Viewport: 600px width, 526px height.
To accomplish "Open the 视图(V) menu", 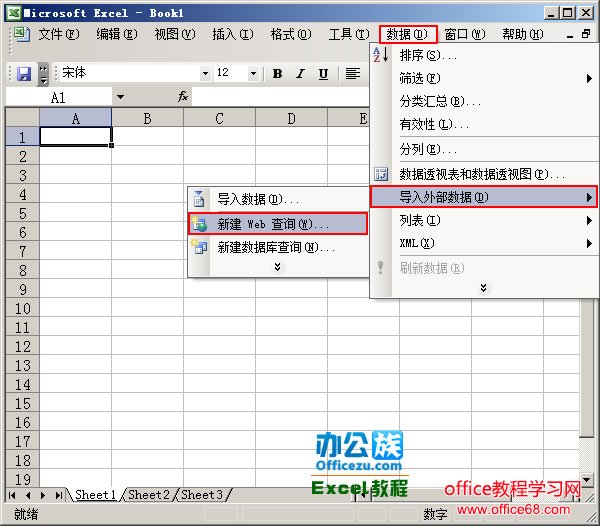I will [174, 34].
